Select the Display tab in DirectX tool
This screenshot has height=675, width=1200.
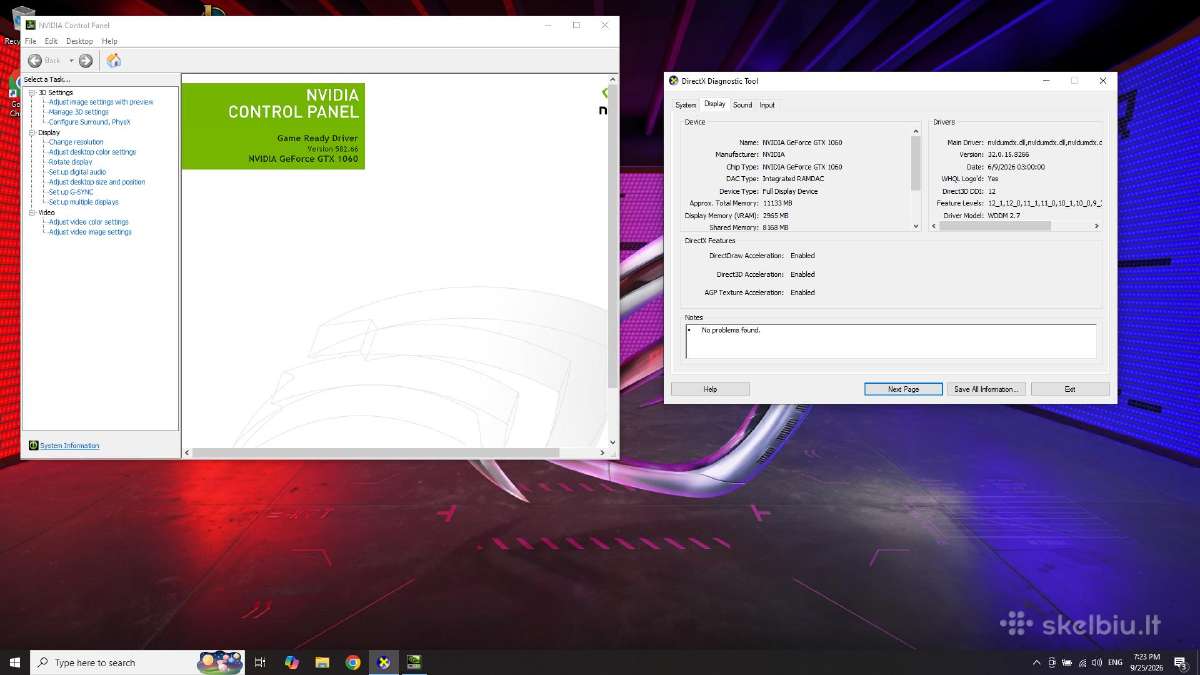tap(715, 104)
